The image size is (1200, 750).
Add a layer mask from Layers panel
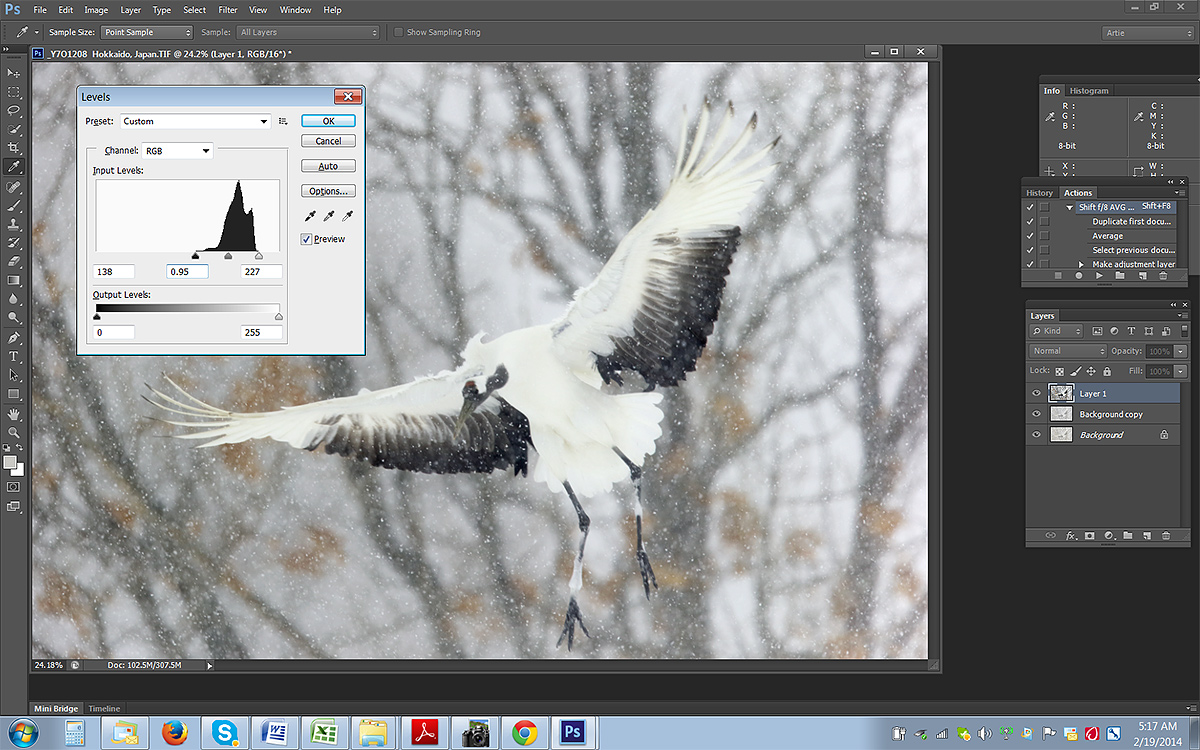[1090, 536]
